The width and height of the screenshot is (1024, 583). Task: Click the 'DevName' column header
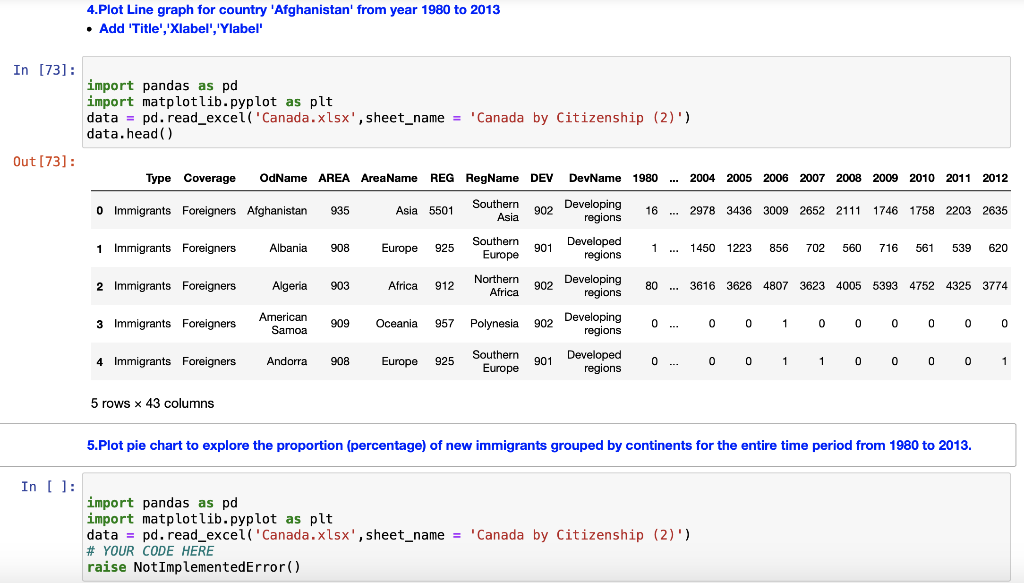point(595,178)
